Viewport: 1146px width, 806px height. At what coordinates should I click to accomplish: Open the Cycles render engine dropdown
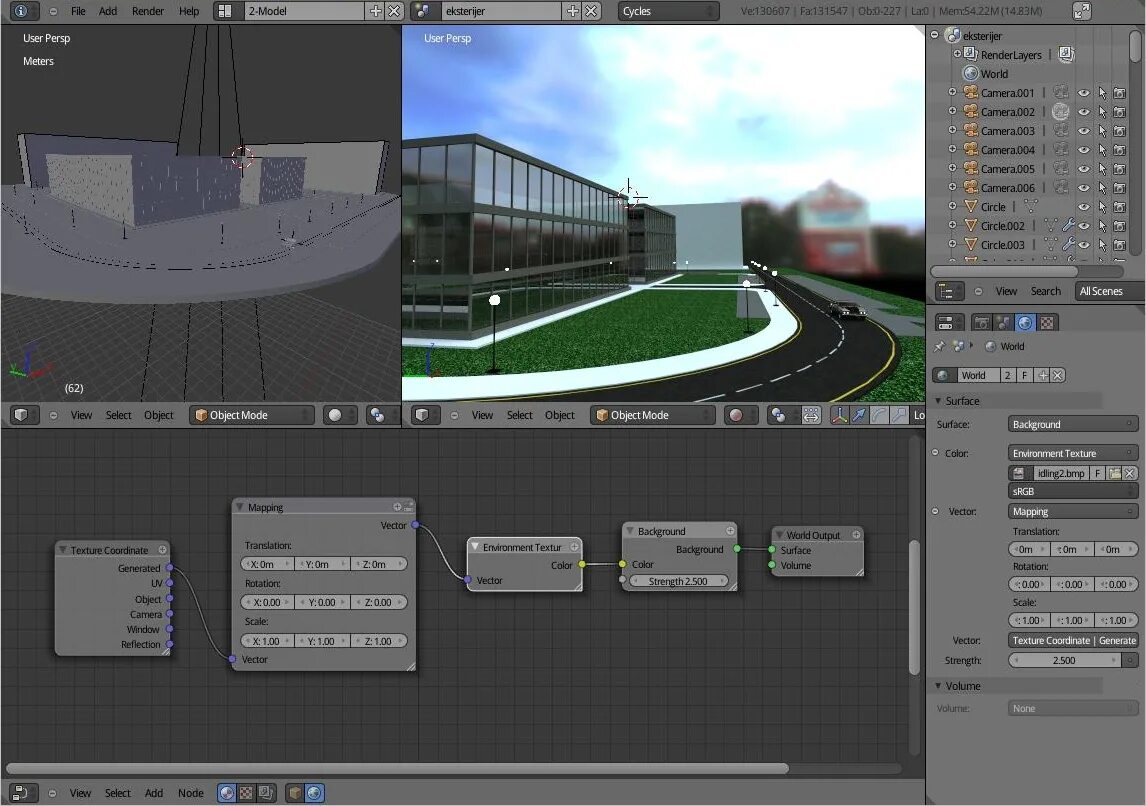coord(668,11)
